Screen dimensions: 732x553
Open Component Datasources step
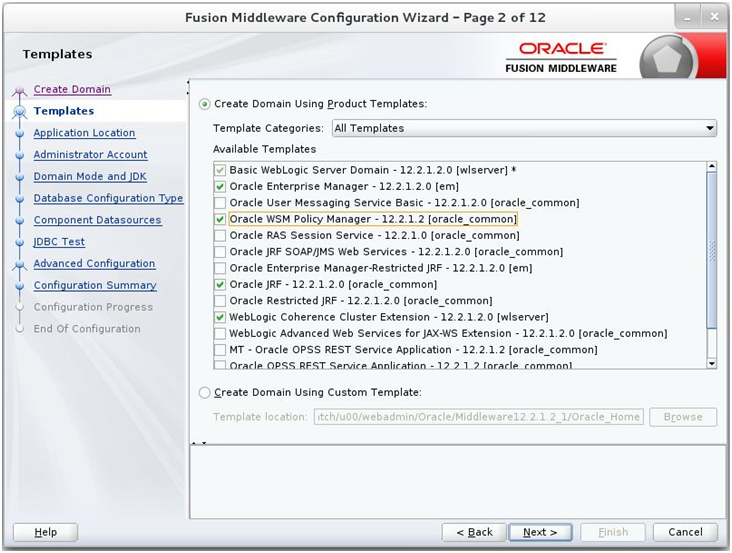(x=98, y=220)
